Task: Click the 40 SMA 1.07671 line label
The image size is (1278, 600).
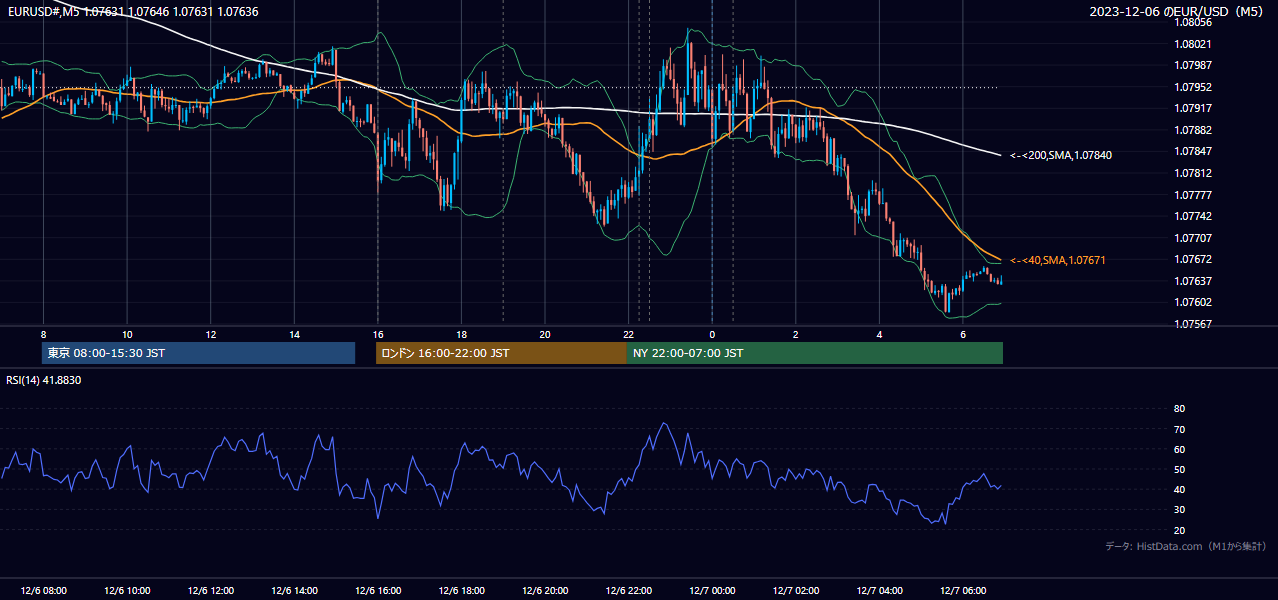Action: [1058, 260]
